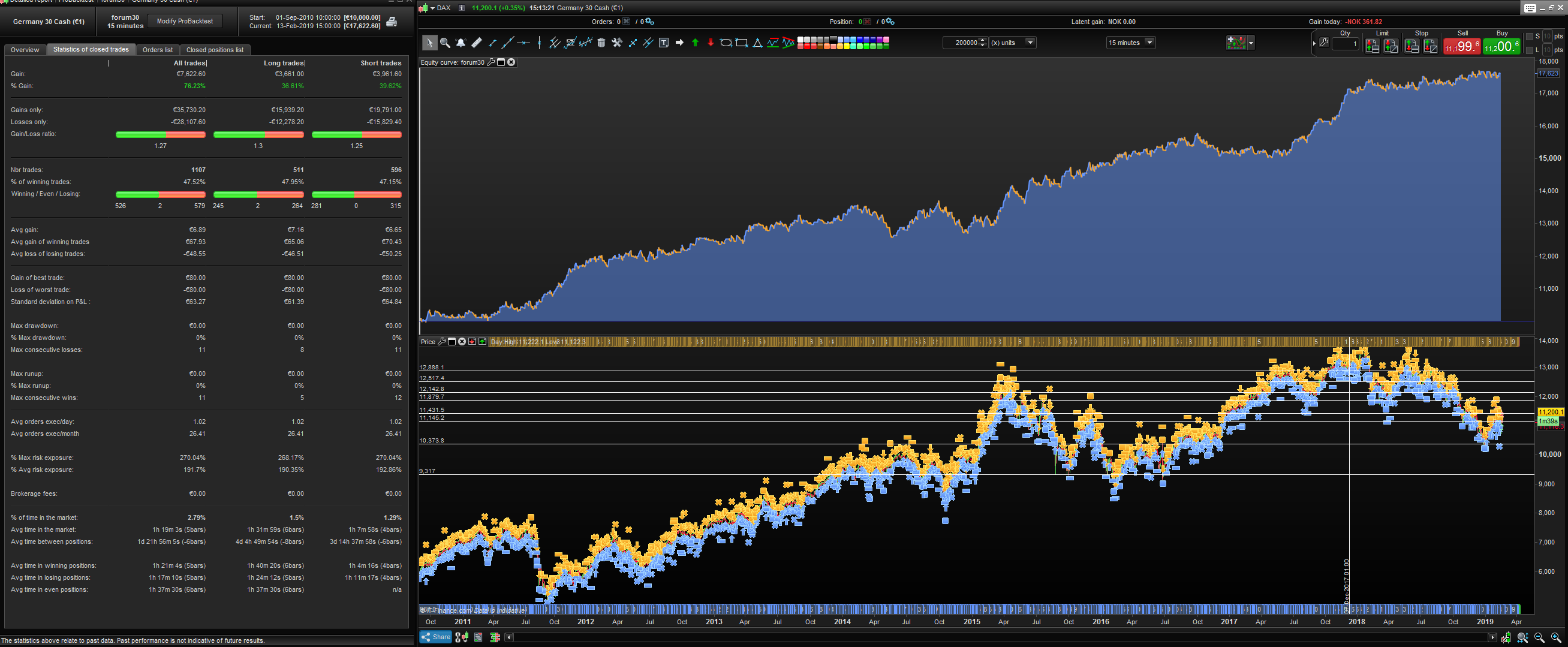Click the Nbr trades value 1107
The height and width of the screenshot is (647, 1568).
(x=198, y=170)
